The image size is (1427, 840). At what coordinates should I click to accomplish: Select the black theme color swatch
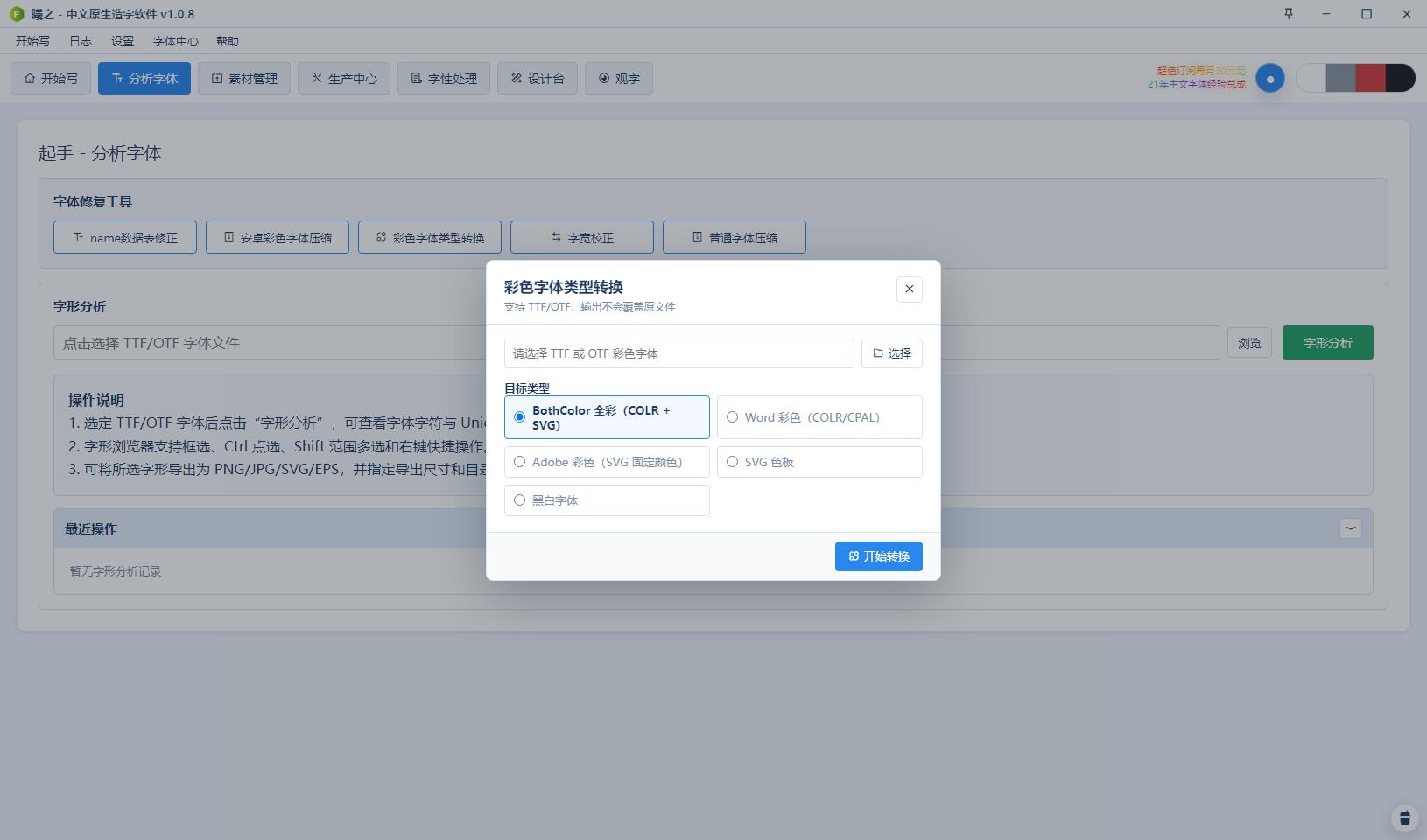click(x=1401, y=79)
